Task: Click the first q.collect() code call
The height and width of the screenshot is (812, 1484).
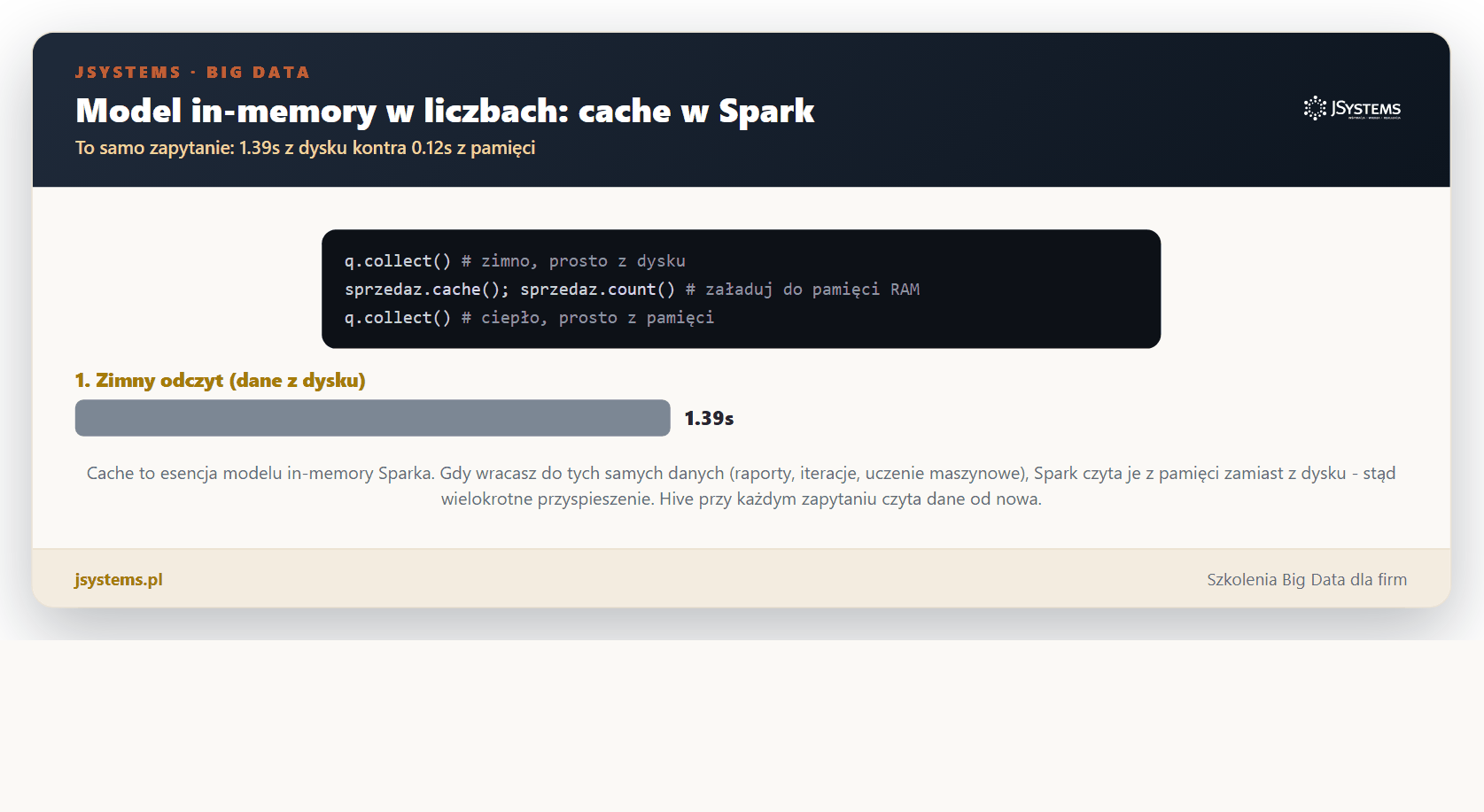Action: click(x=398, y=261)
